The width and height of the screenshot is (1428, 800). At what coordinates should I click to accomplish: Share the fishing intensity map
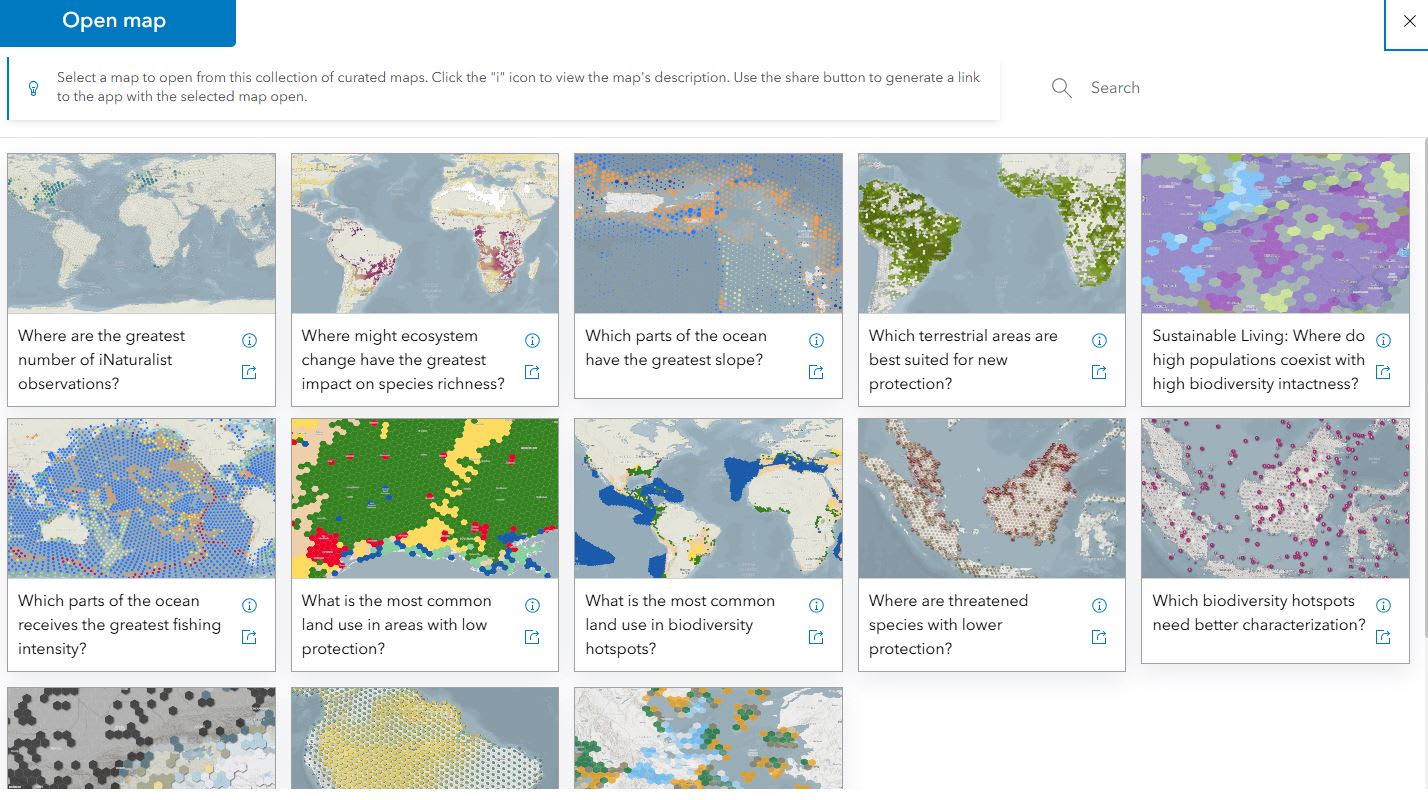[249, 637]
